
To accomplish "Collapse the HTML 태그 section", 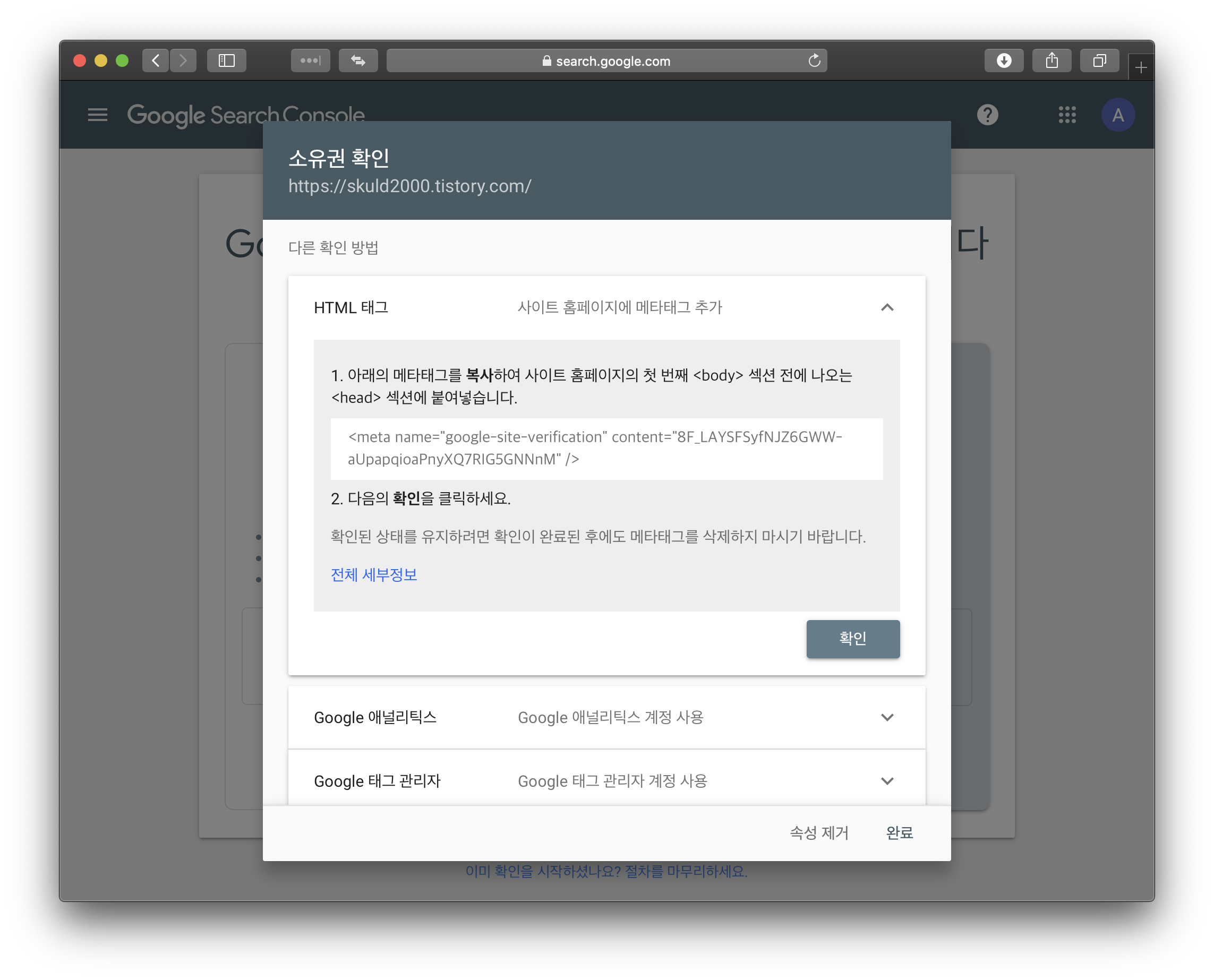I will click(x=887, y=308).
